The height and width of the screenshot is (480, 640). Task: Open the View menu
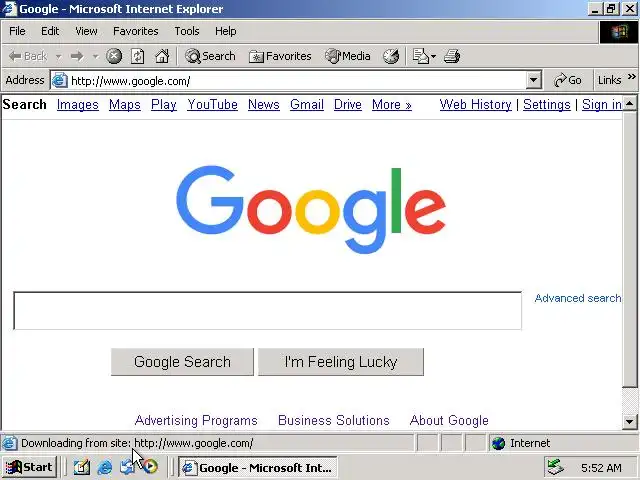click(86, 31)
